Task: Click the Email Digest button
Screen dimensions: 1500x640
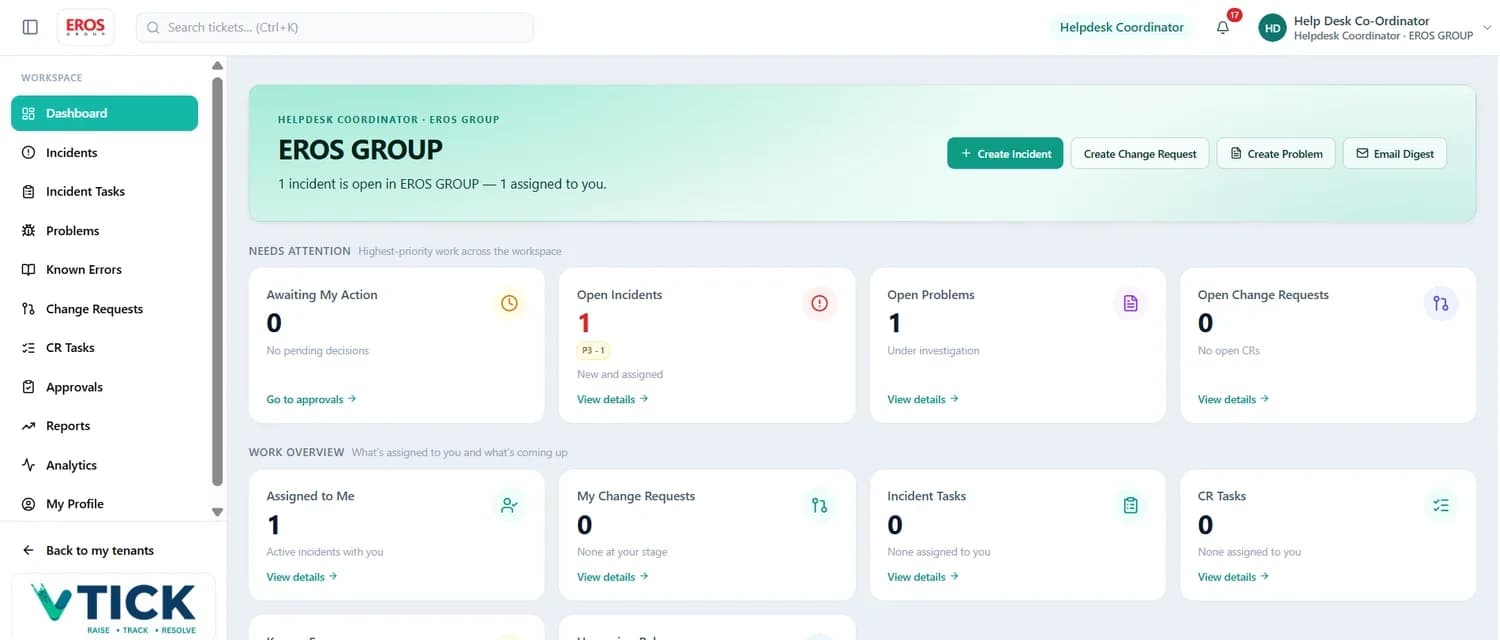Action: click(1395, 153)
